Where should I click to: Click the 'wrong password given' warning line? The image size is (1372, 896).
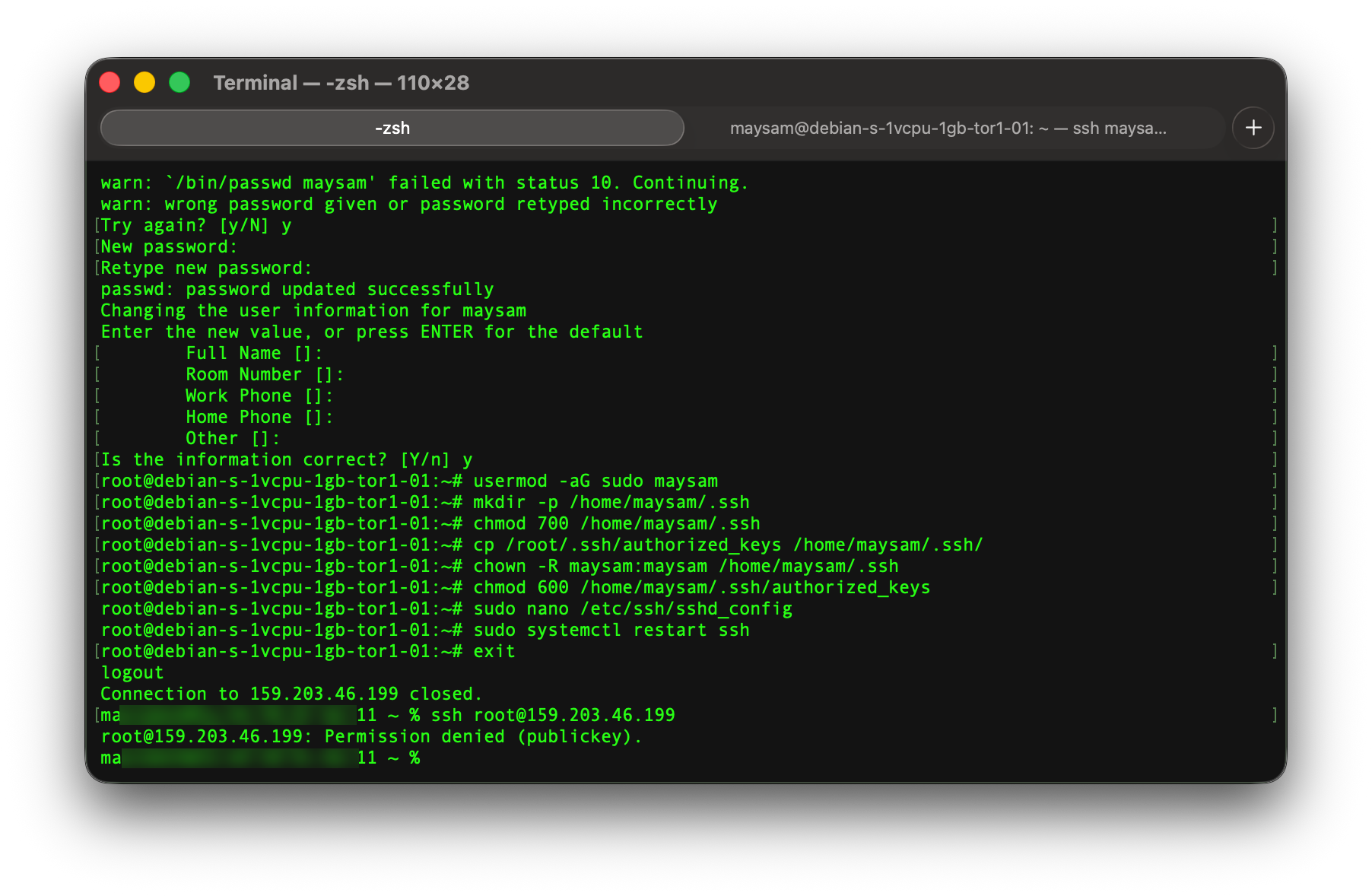409,205
